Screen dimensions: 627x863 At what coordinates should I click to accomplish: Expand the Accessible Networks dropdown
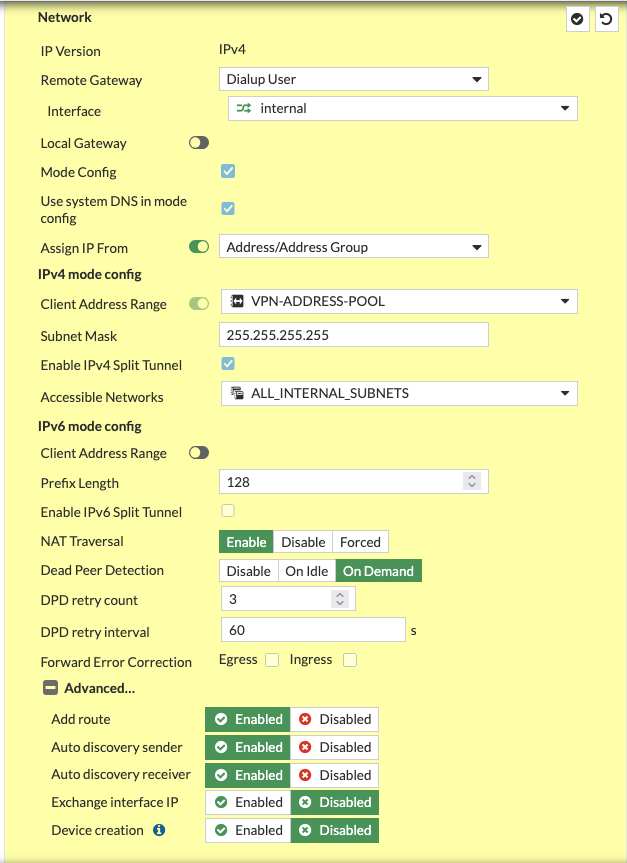pos(399,394)
